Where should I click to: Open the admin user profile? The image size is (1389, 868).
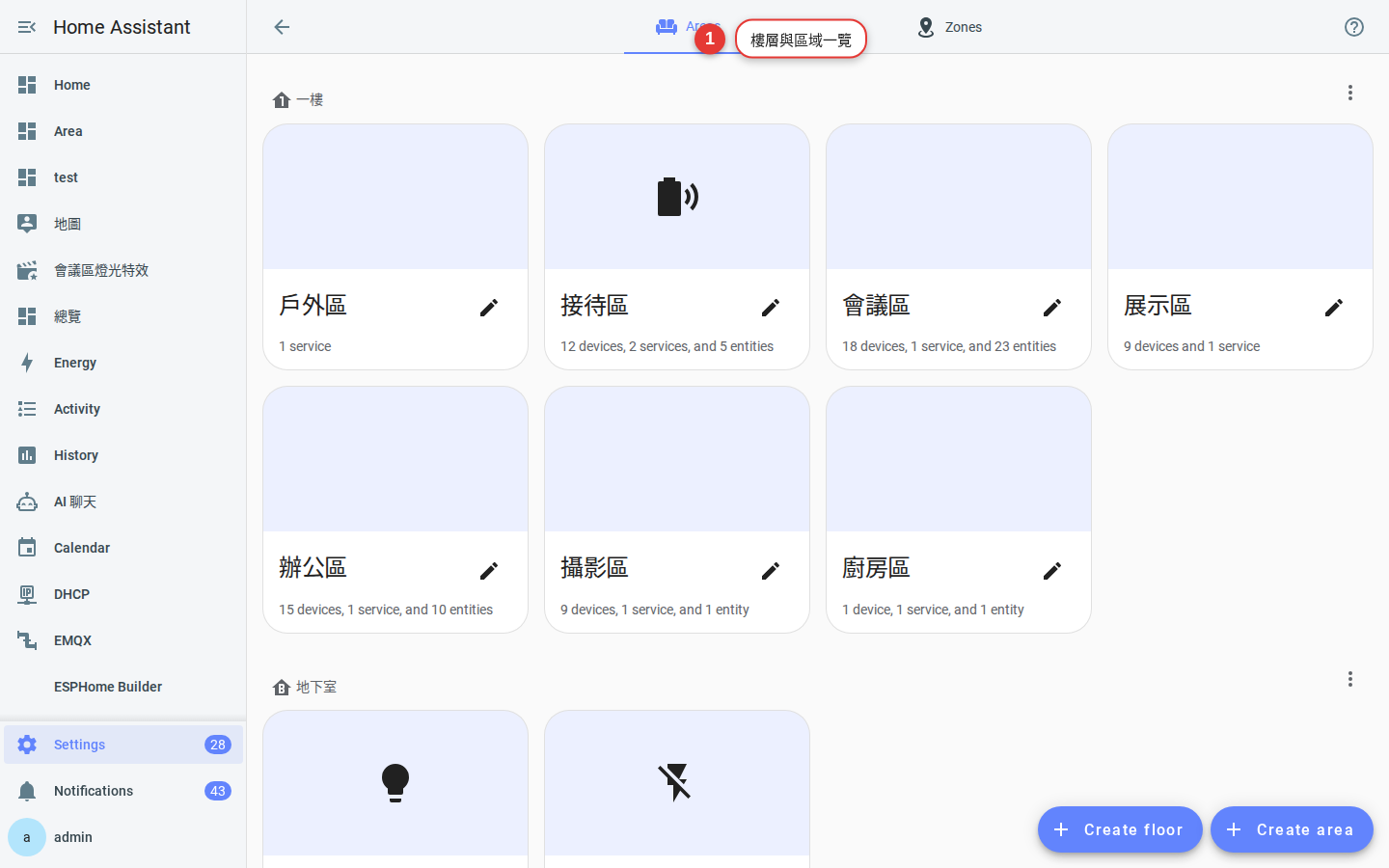click(123, 837)
